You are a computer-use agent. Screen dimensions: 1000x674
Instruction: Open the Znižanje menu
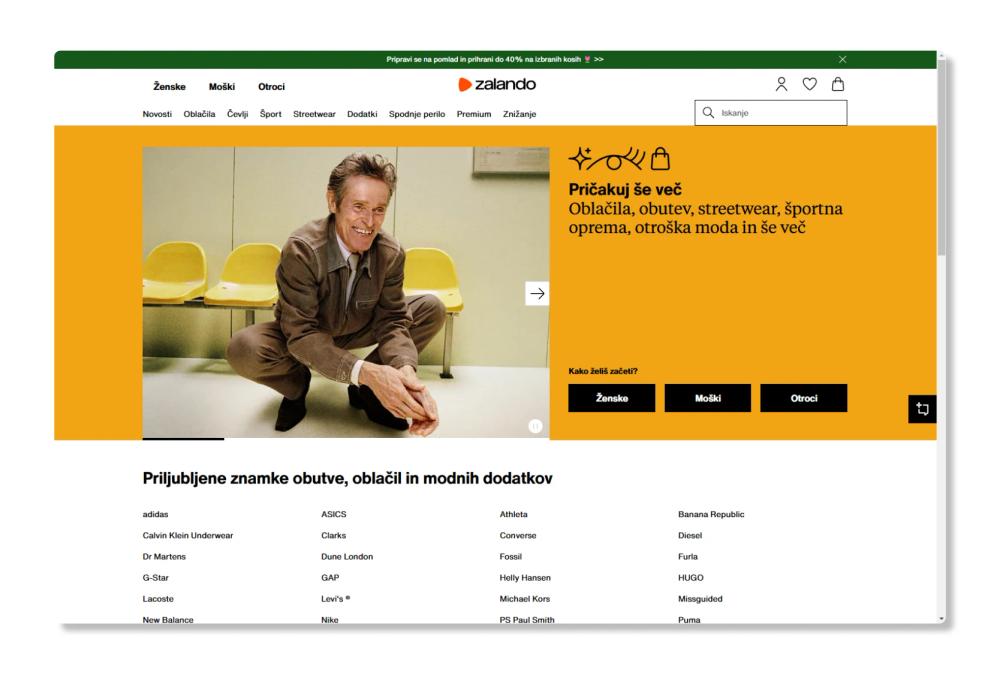click(x=519, y=114)
